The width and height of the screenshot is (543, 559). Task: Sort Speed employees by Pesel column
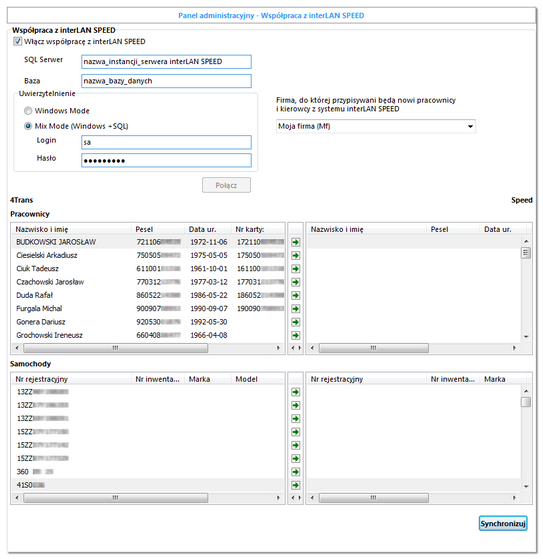[x=453, y=229]
